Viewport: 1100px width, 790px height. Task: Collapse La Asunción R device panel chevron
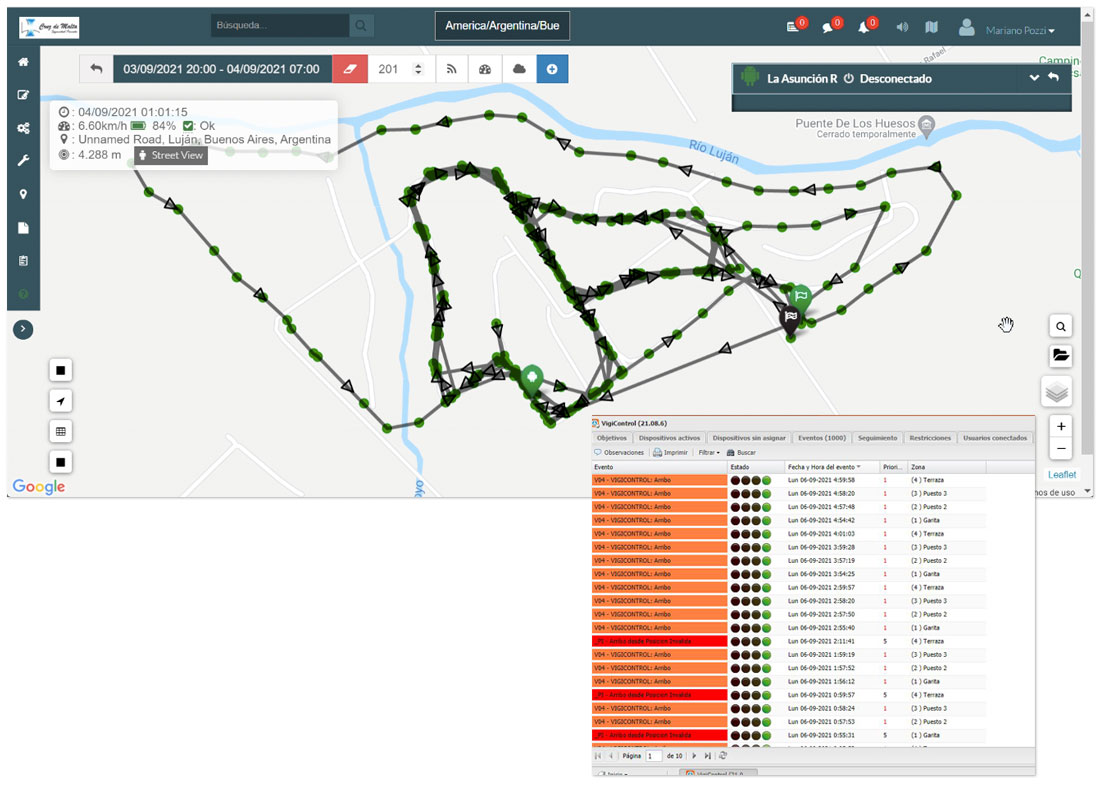[1034, 77]
